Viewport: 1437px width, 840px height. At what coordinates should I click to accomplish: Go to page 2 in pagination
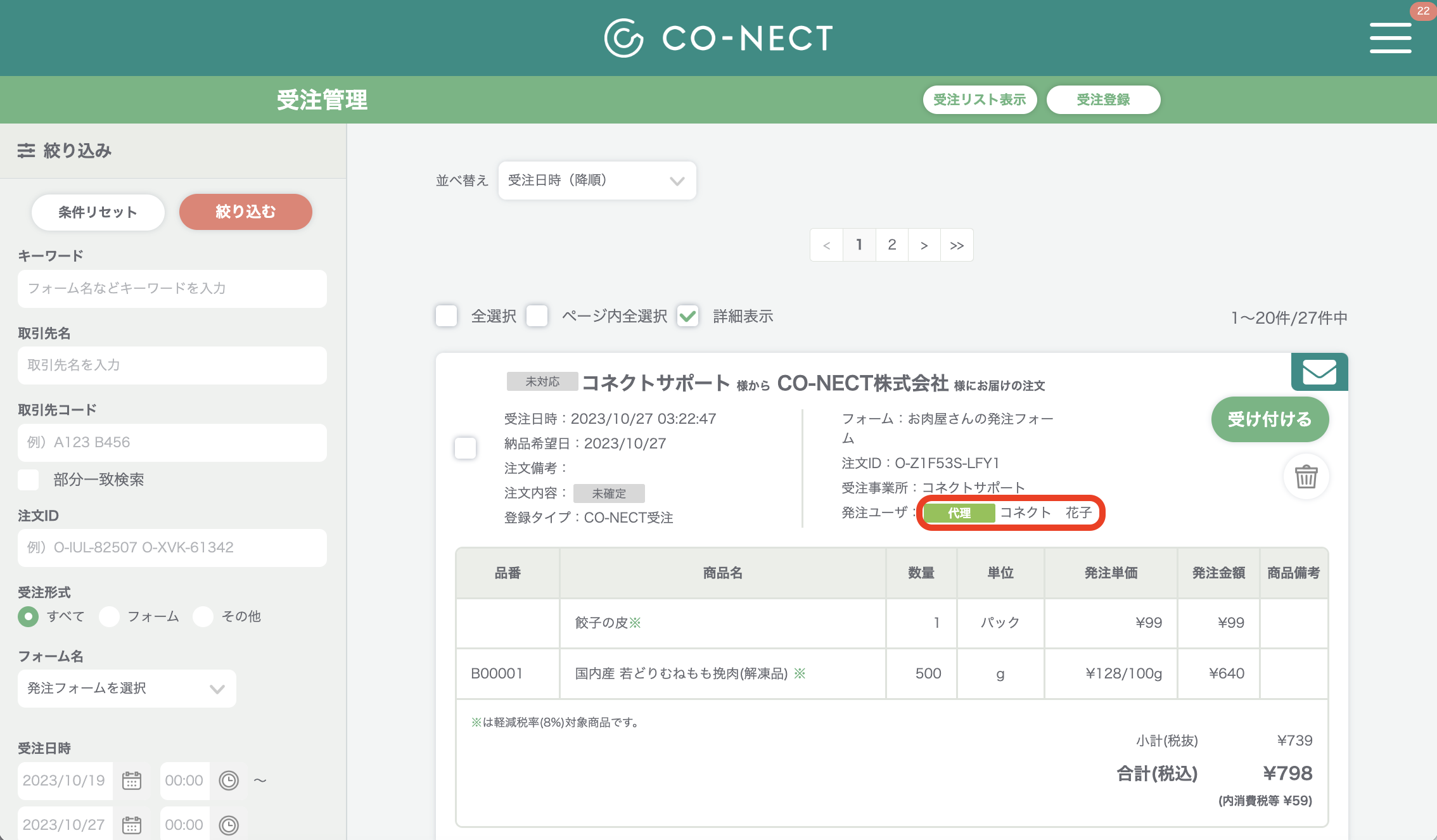tap(892, 245)
